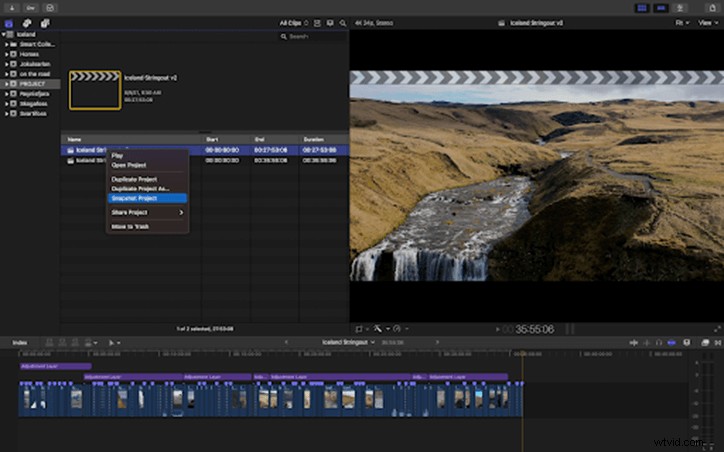Open the timeline Index button
Image resolution: width=724 pixels, height=452 pixels.
(x=20, y=343)
